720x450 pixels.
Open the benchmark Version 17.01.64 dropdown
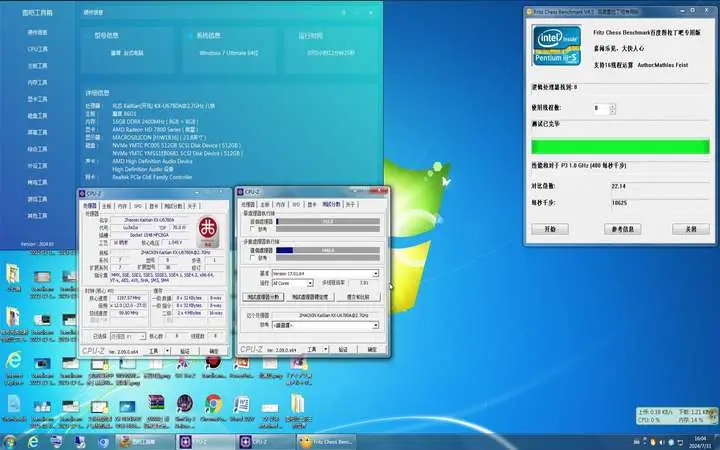click(x=325, y=274)
